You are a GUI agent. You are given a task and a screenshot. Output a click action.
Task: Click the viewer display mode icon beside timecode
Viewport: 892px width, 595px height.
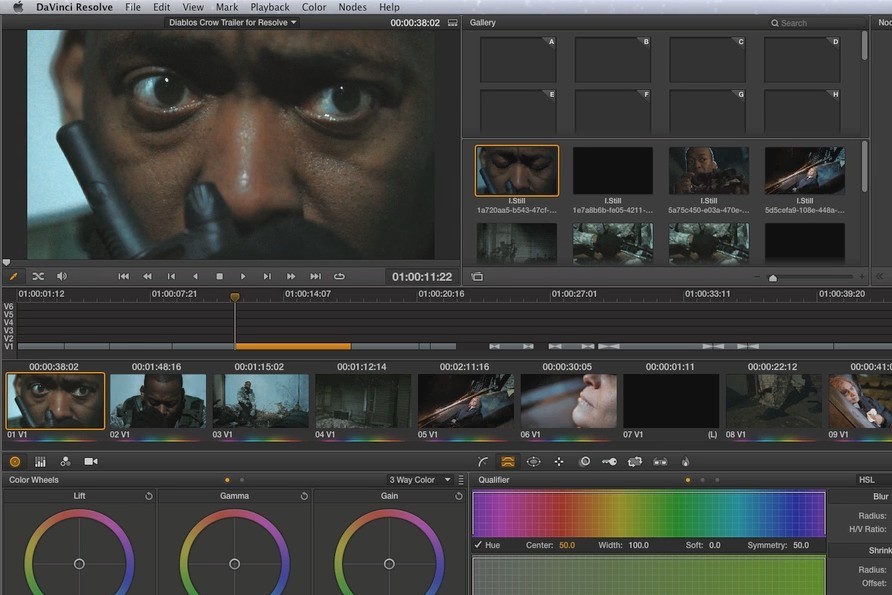[x=453, y=23]
